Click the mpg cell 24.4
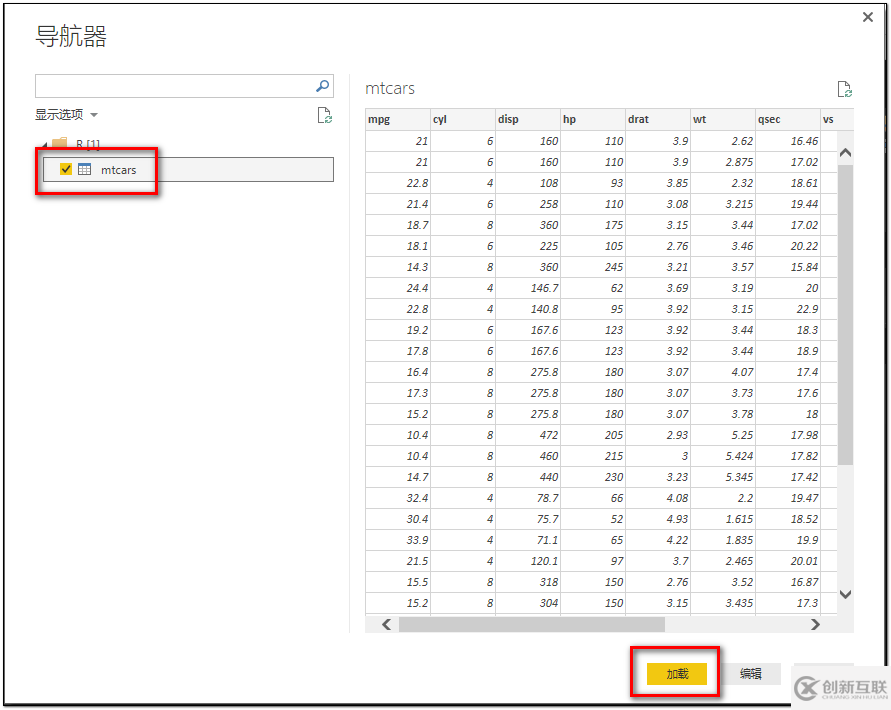Screen dimensions: 891x710 coord(398,288)
